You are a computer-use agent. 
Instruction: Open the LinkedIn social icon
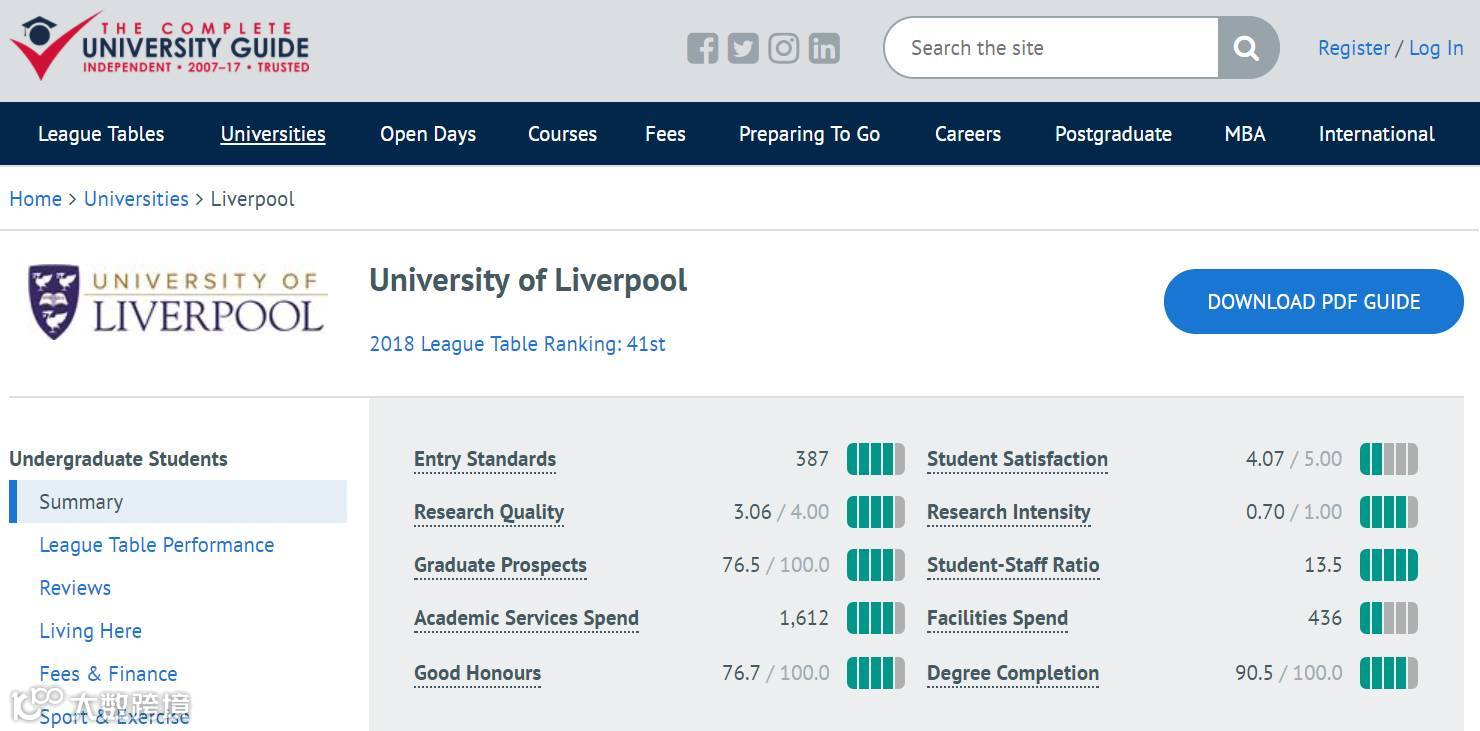(x=824, y=48)
